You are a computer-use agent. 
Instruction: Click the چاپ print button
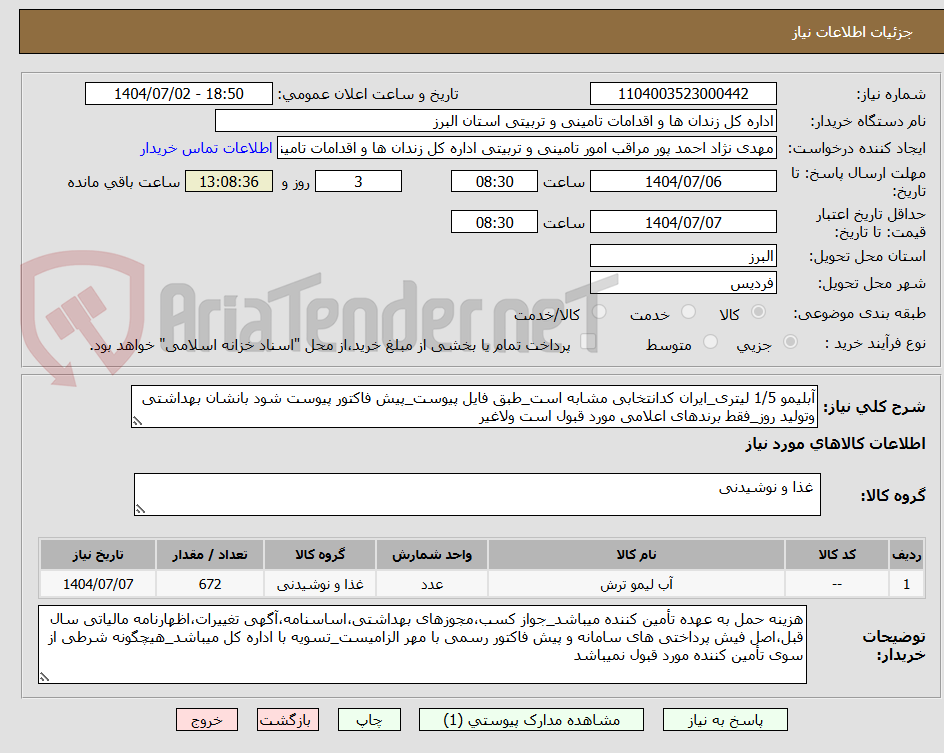pos(369,719)
